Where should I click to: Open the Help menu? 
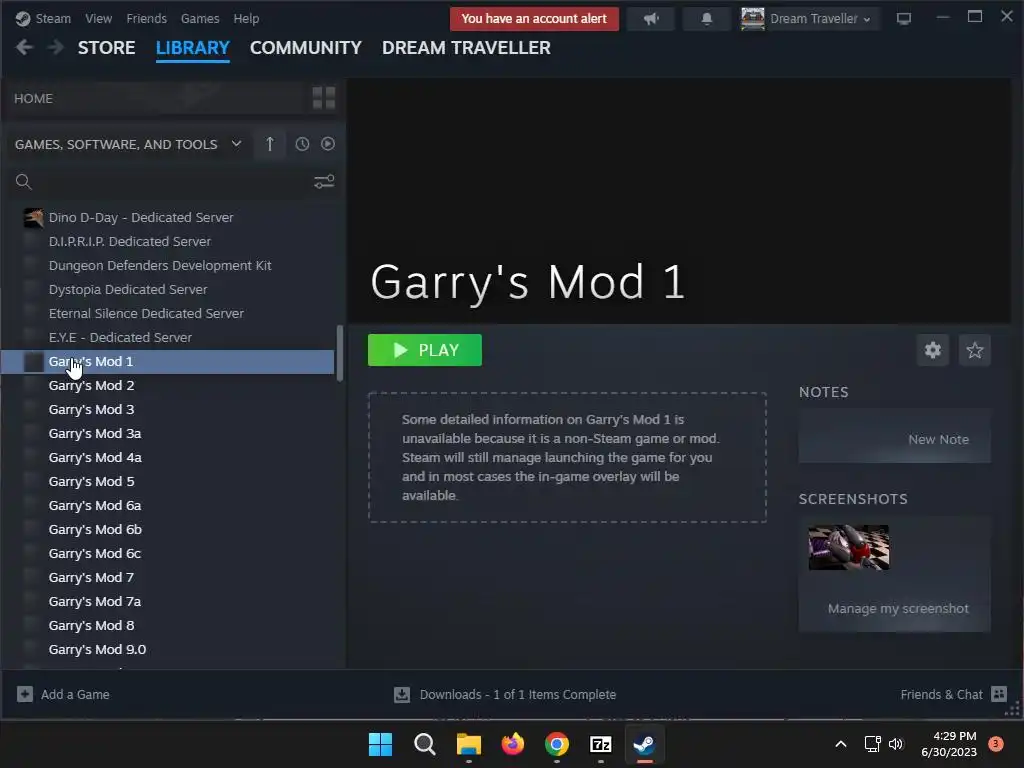(x=246, y=18)
